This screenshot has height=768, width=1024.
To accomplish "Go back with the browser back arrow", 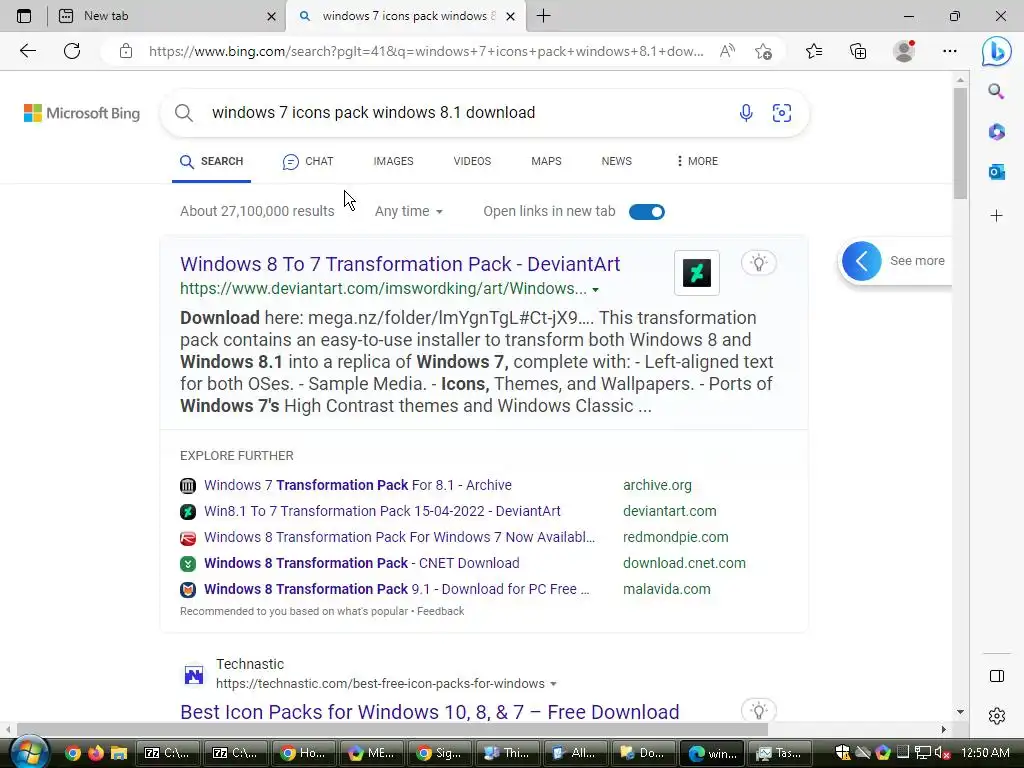I will tap(28, 51).
